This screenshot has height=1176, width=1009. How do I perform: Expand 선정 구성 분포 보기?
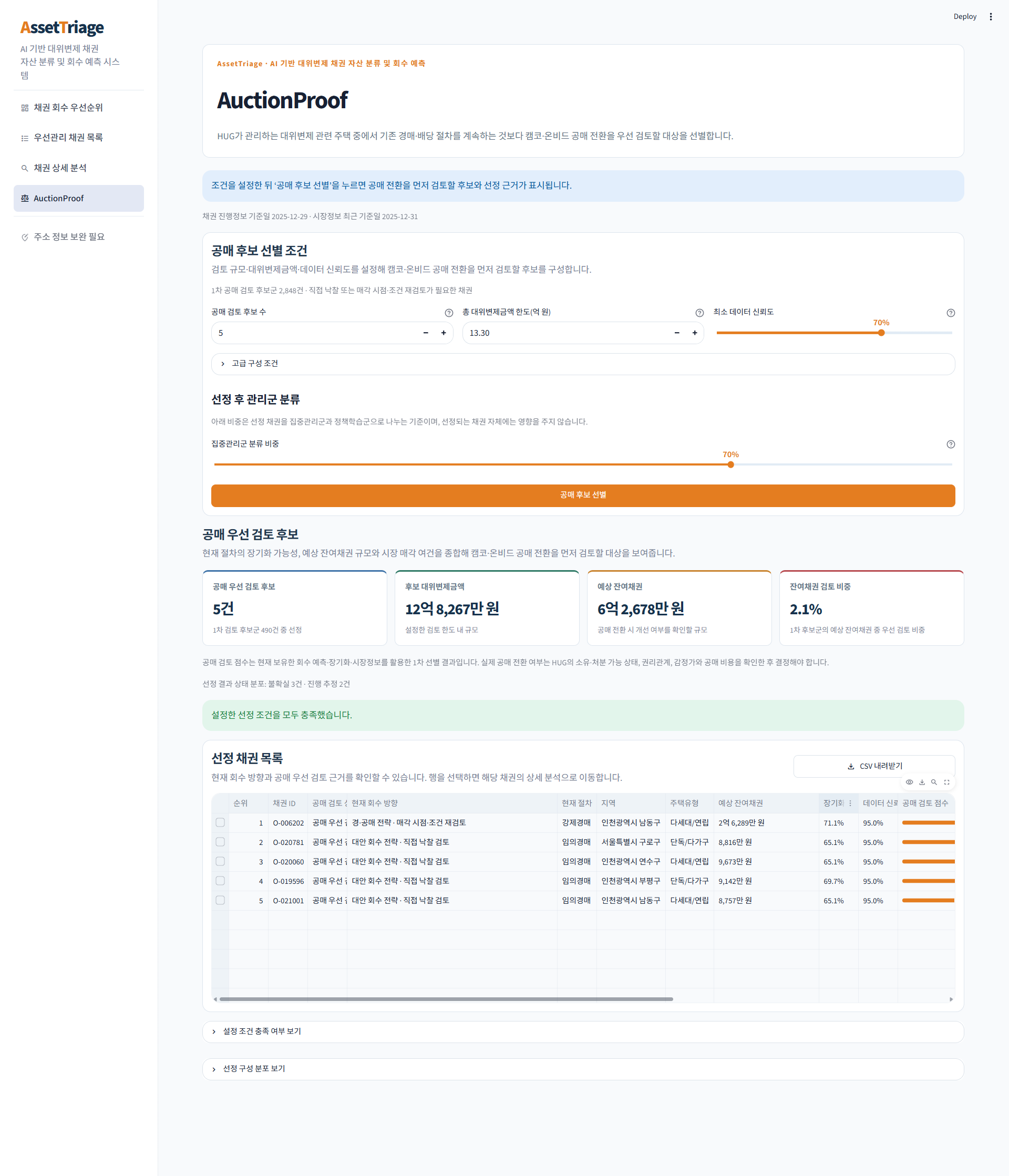pyautogui.click(x=583, y=1069)
